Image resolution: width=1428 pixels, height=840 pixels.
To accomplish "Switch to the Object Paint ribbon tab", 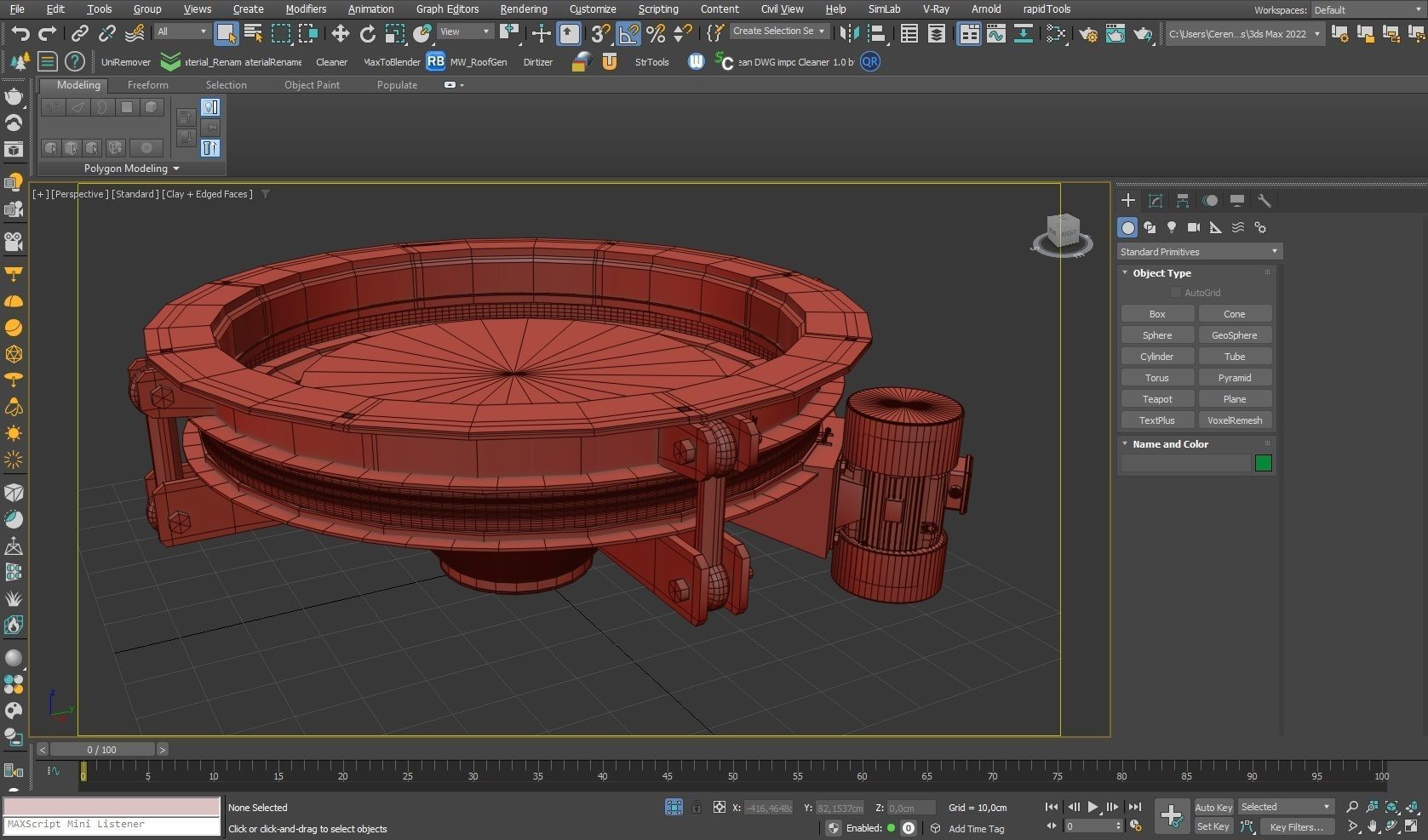I will pos(312,85).
